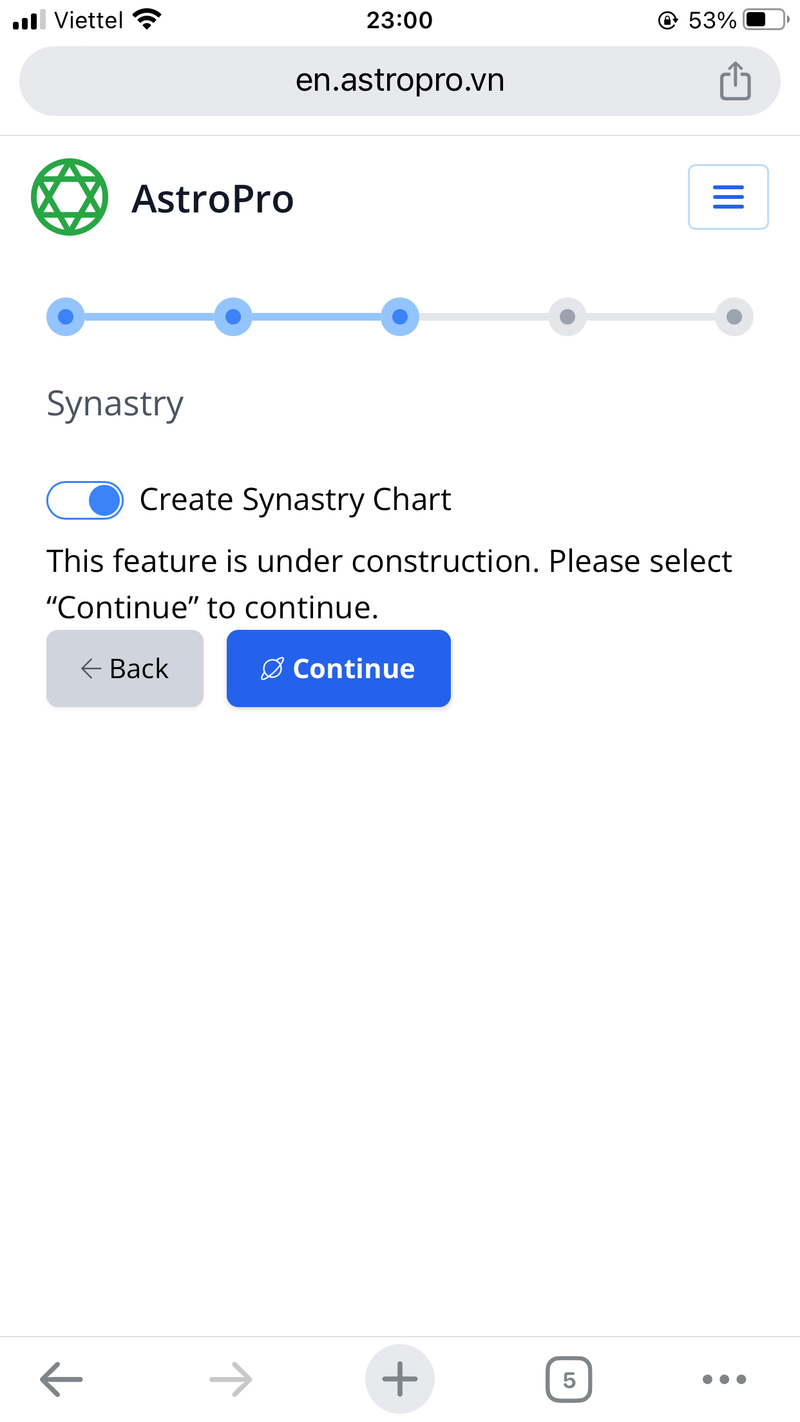Click the AstroPro hexagram logo icon
The width and height of the screenshot is (800, 1422).
pyautogui.click(x=70, y=197)
